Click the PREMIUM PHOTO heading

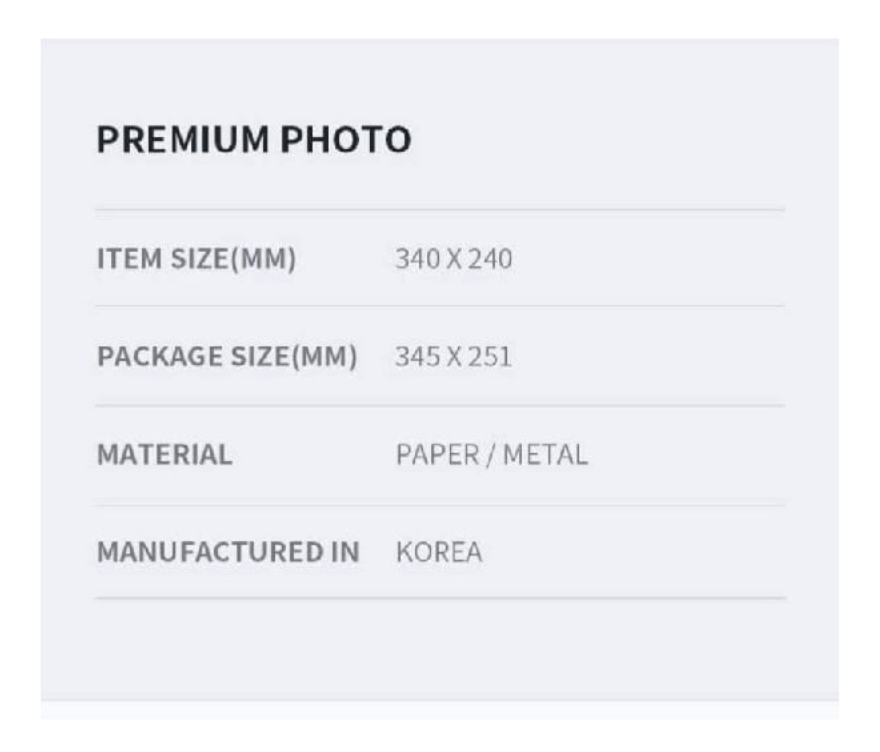pos(253,140)
